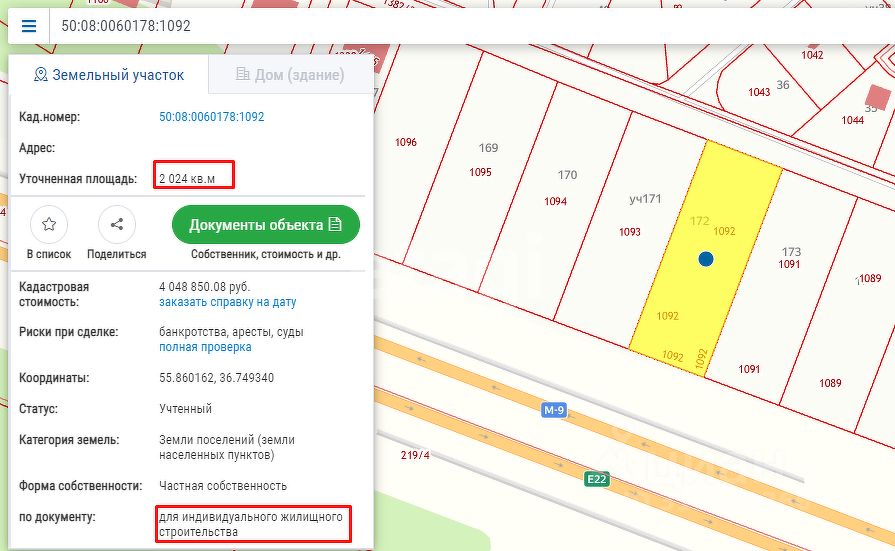Select plot labeled 1043 on the map

coord(759,92)
